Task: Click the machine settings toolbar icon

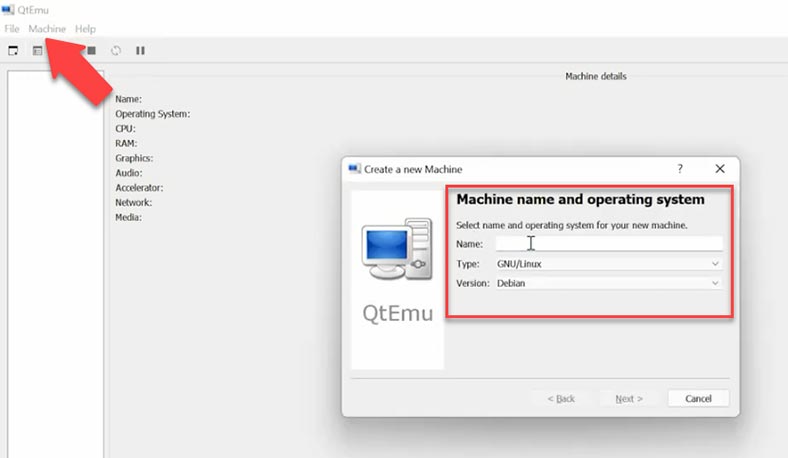Action: 38,50
